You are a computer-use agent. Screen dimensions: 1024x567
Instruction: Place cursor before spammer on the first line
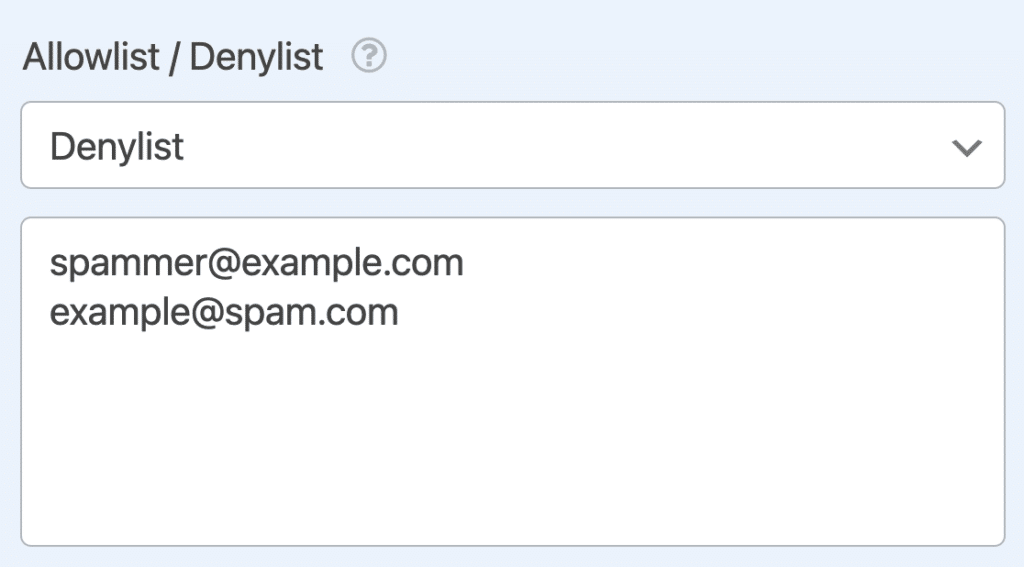(50, 263)
